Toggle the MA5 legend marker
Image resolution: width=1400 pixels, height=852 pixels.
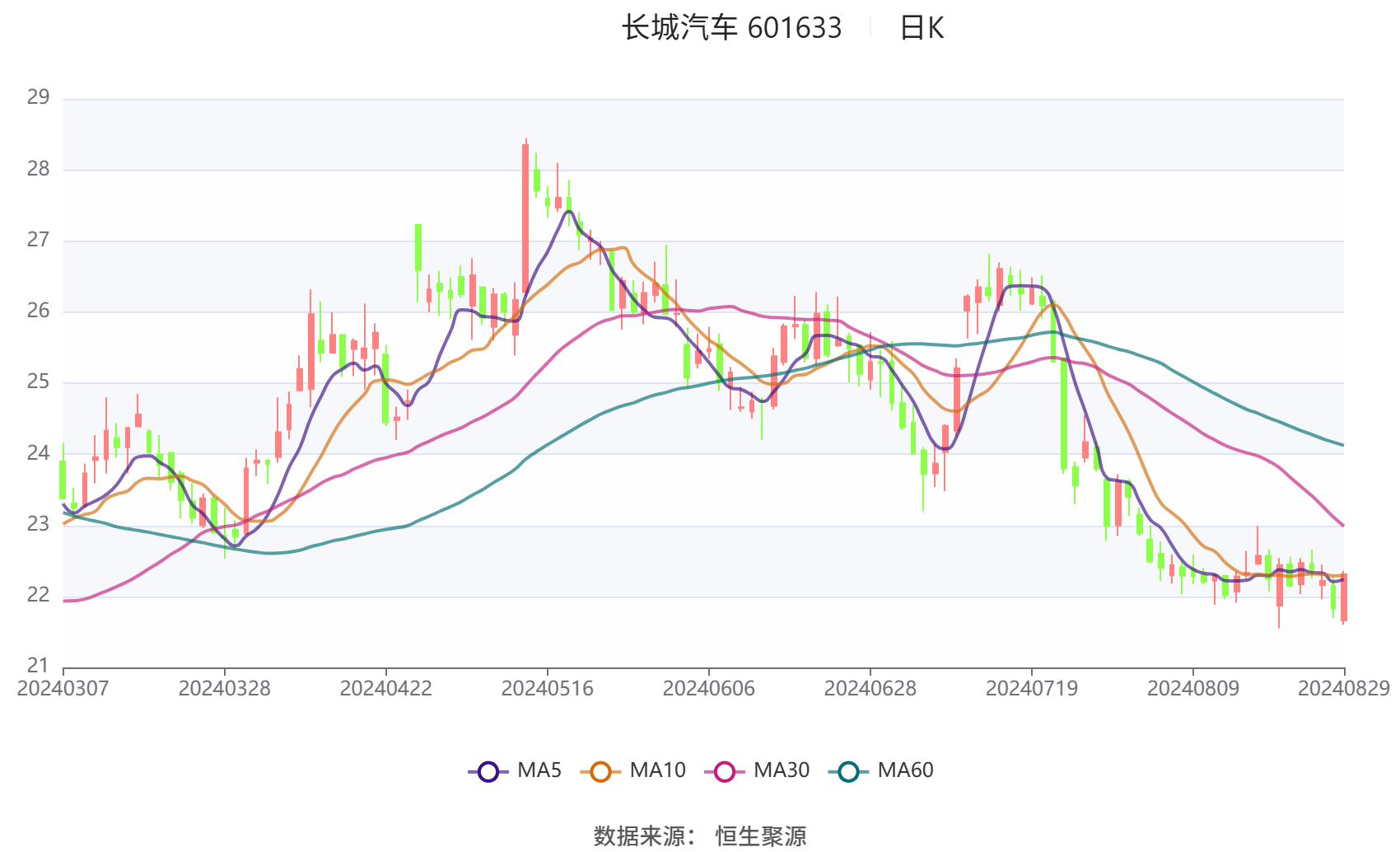[x=488, y=771]
